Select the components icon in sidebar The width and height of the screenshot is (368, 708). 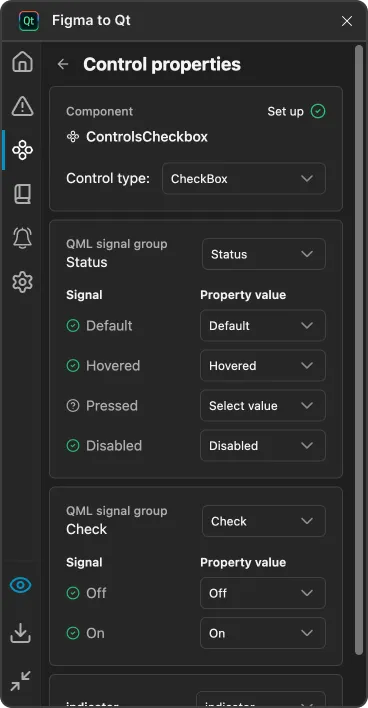tap(22, 150)
